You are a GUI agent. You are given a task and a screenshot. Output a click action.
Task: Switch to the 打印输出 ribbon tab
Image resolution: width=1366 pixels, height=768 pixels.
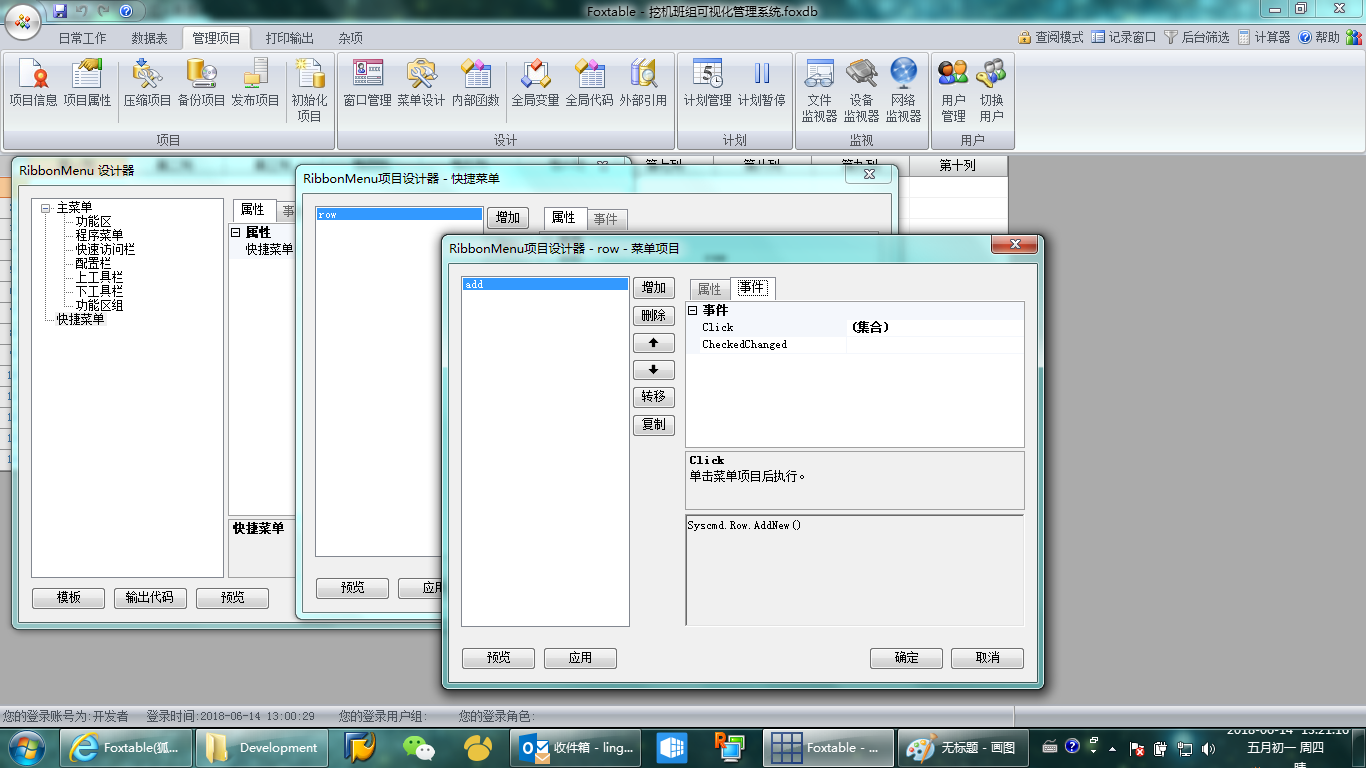point(289,38)
